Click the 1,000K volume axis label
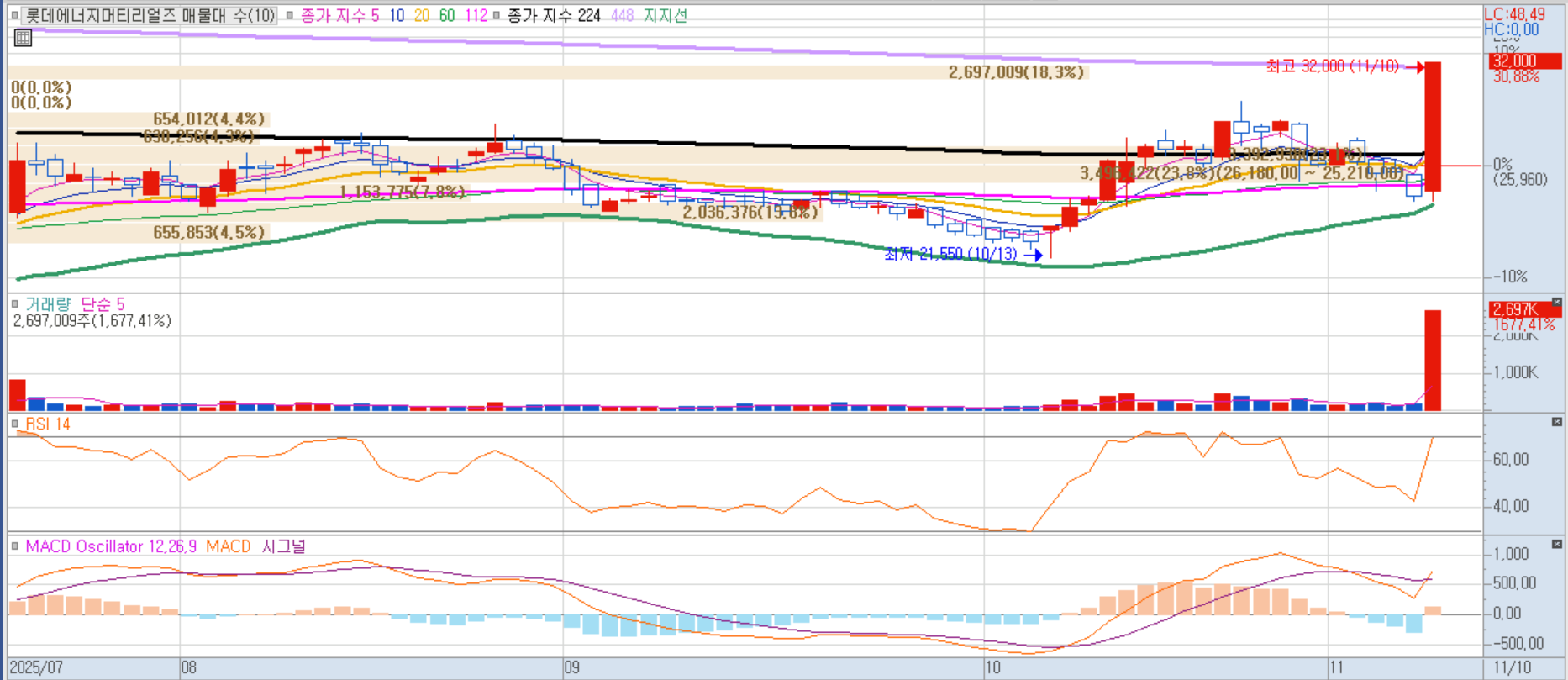This screenshot has width=1568, height=680. click(x=1515, y=372)
